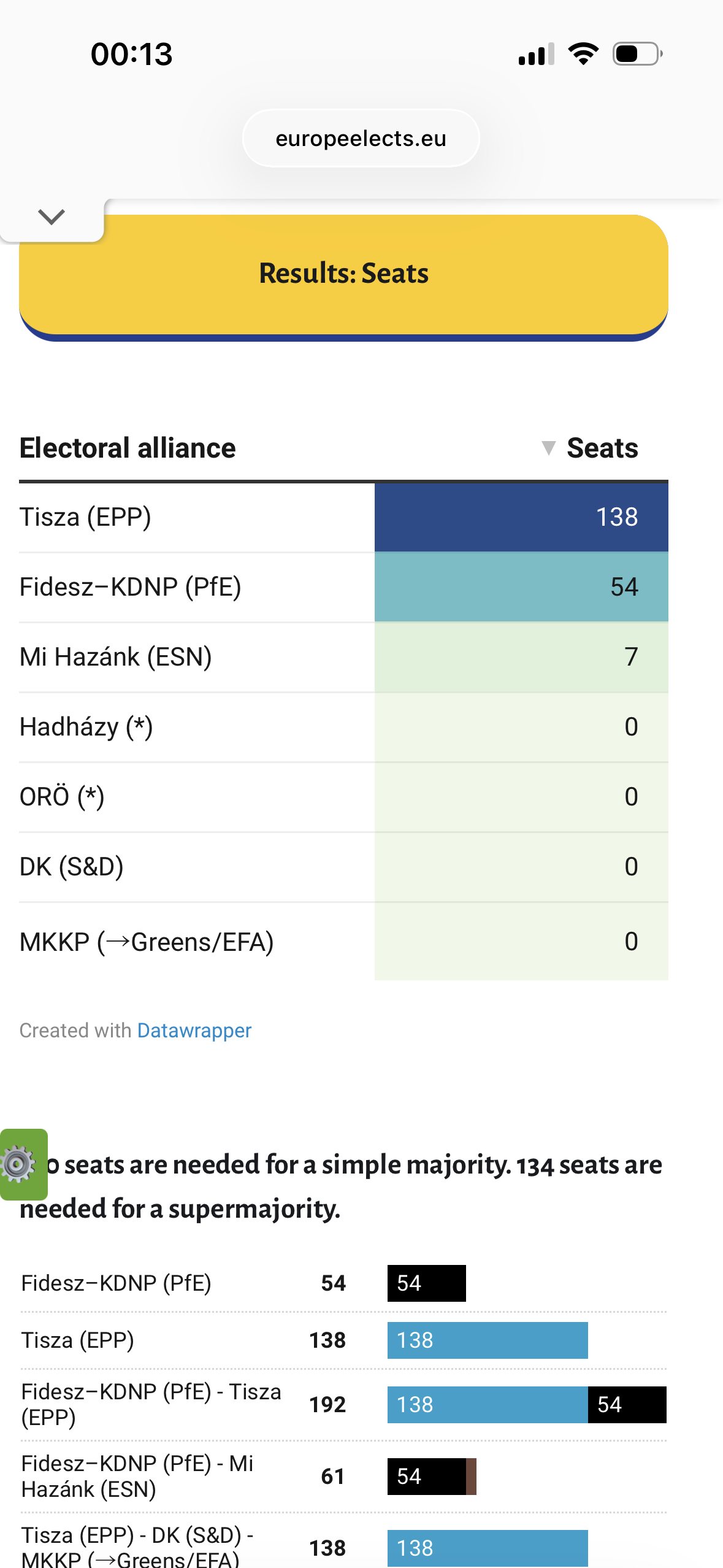
Task: Sort table by Seats column arrow
Action: pyautogui.click(x=549, y=448)
